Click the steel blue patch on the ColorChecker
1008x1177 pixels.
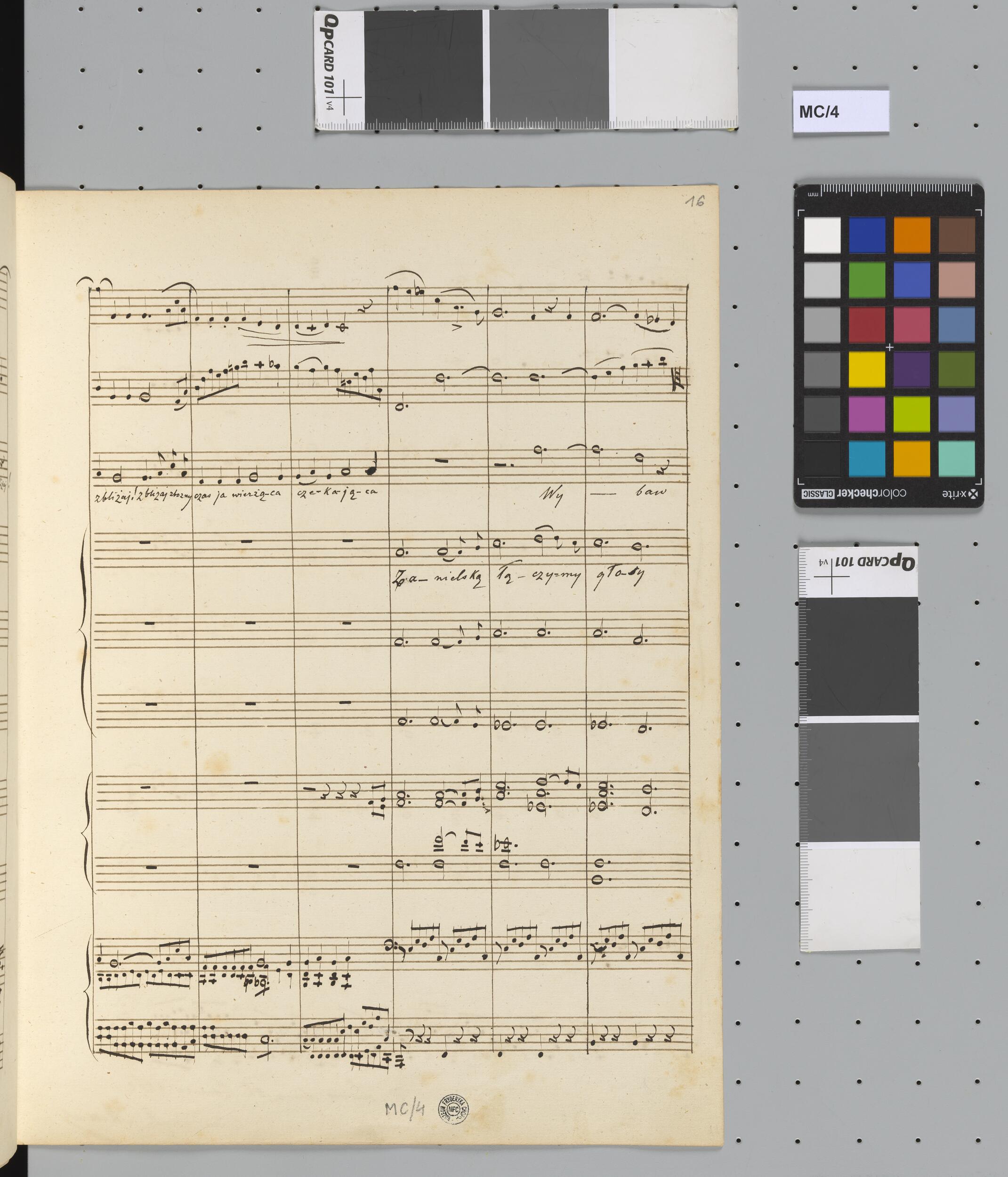(957, 324)
